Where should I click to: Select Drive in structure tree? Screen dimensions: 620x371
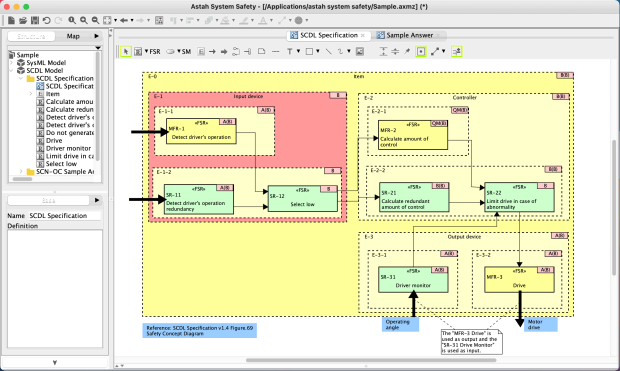pyautogui.click(x=54, y=140)
